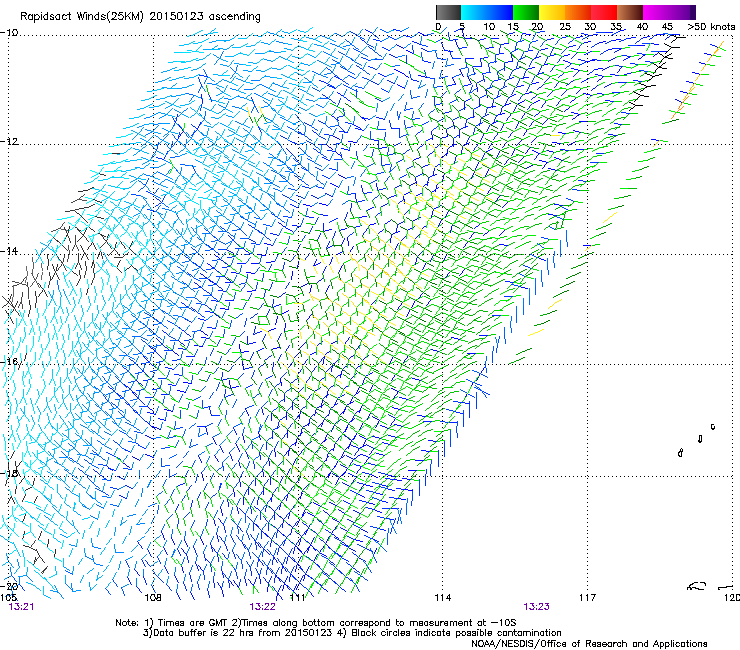740x650 pixels.
Task: Click the latitude label -10
Action: [9, 32]
